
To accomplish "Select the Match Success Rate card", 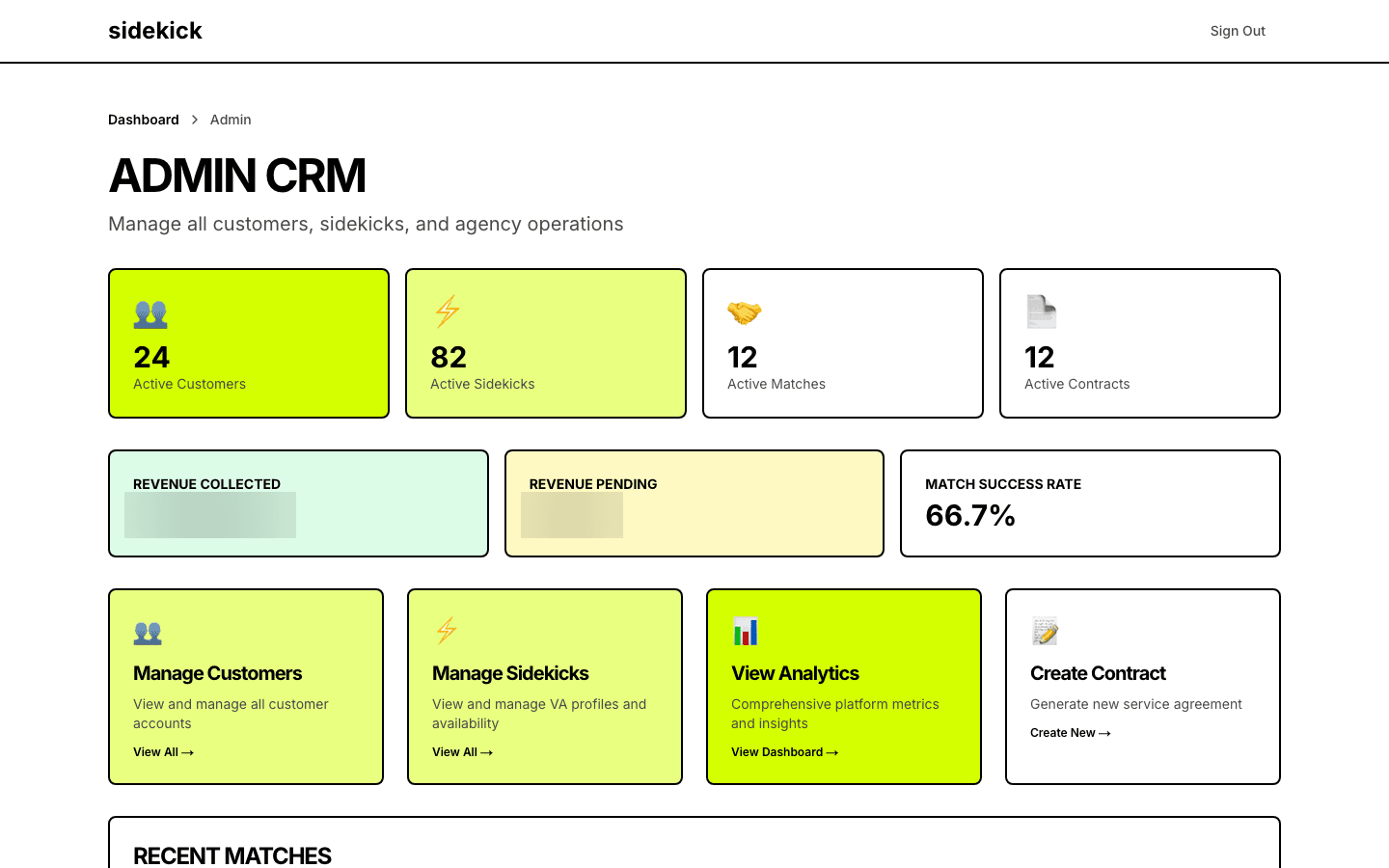I will [1090, 502].
